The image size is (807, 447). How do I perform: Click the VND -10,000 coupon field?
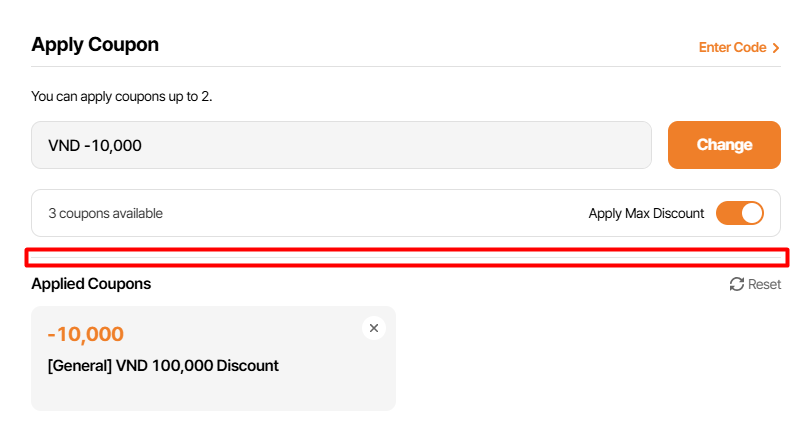click(341, 145)
